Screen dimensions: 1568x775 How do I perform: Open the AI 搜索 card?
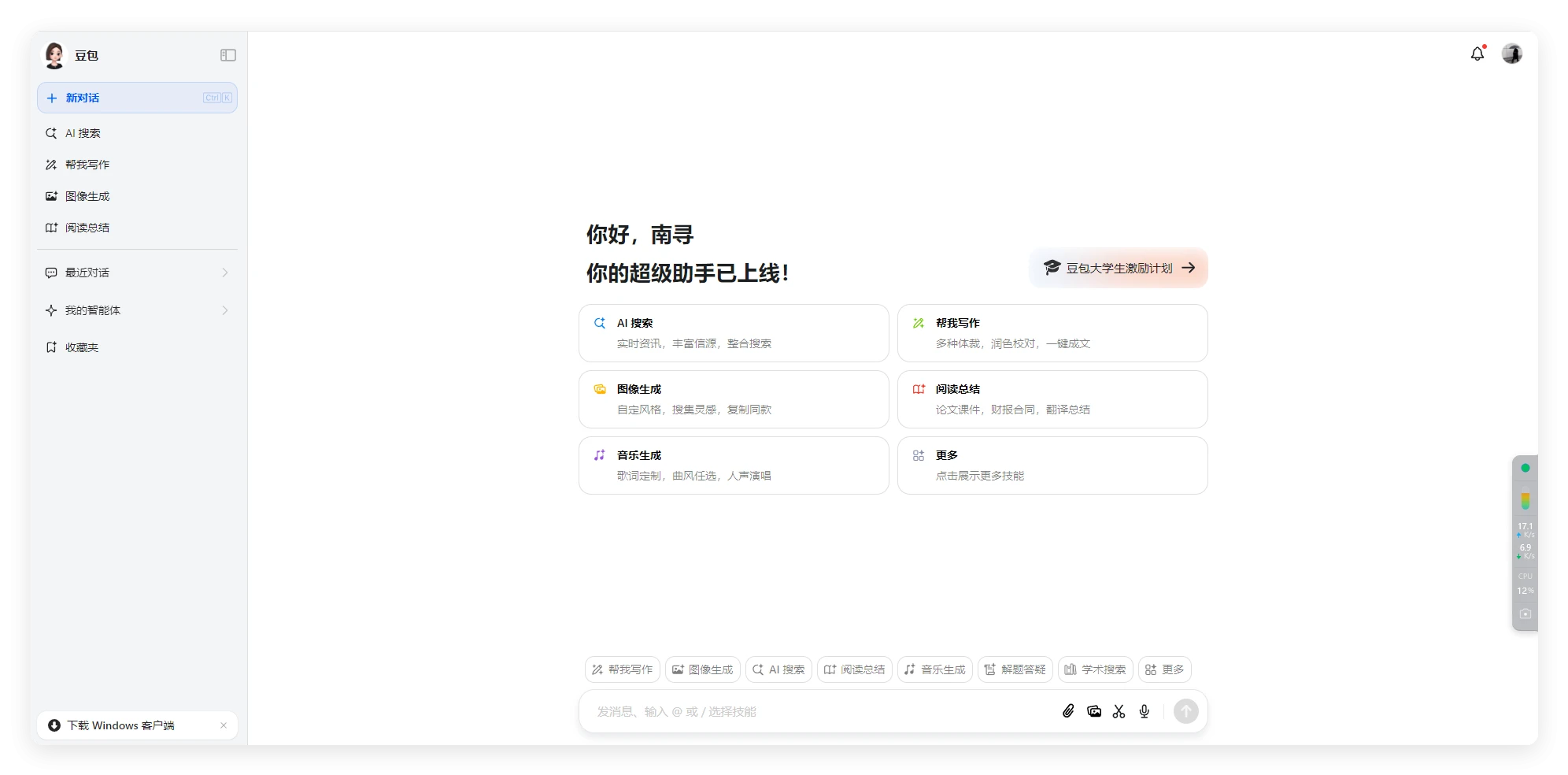[x=734, y=333]
